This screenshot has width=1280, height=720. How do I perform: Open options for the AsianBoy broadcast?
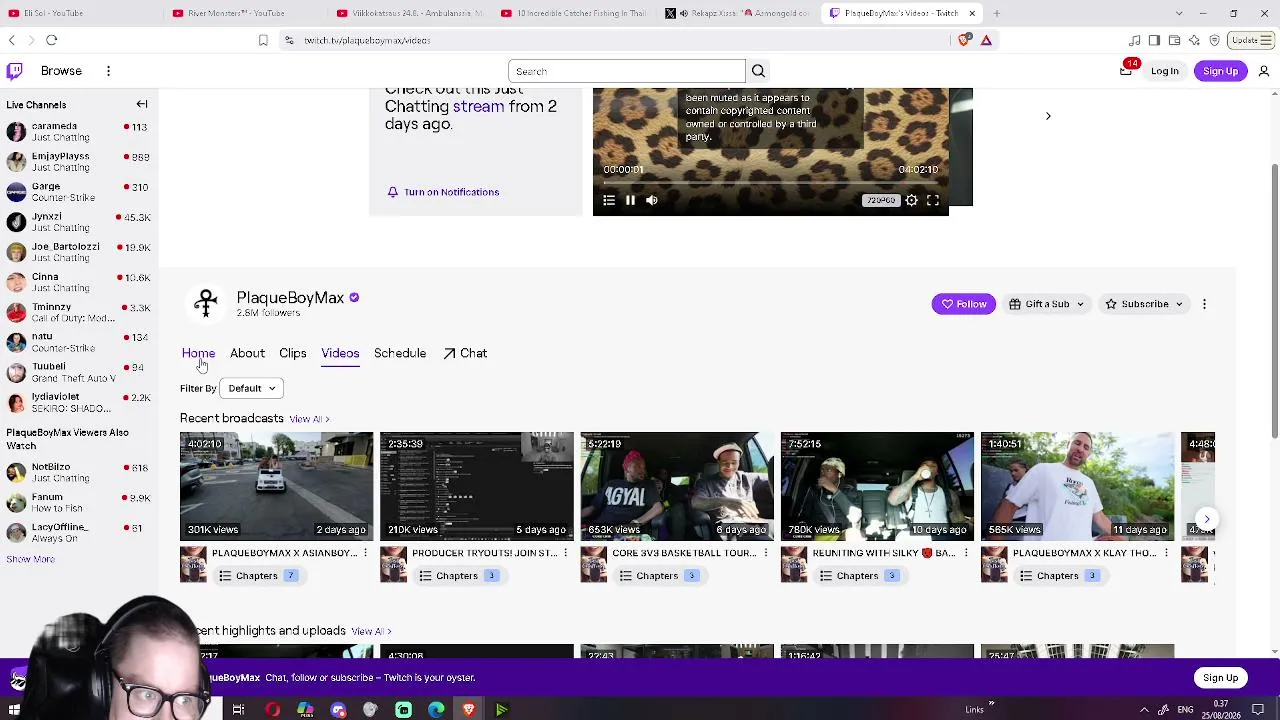pos(365,553)
